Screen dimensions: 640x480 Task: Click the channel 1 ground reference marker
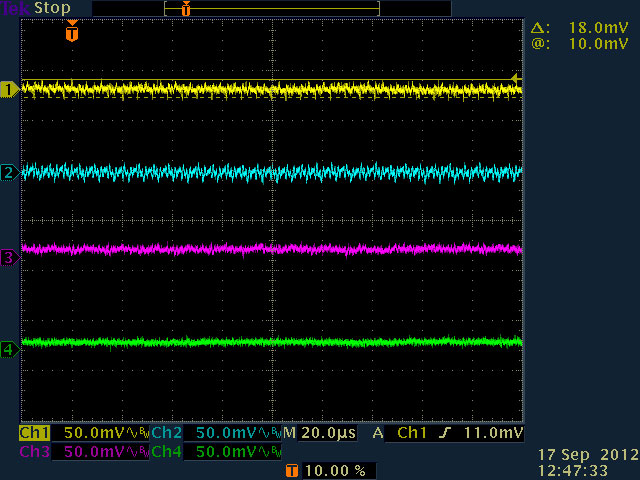point(10,90)
